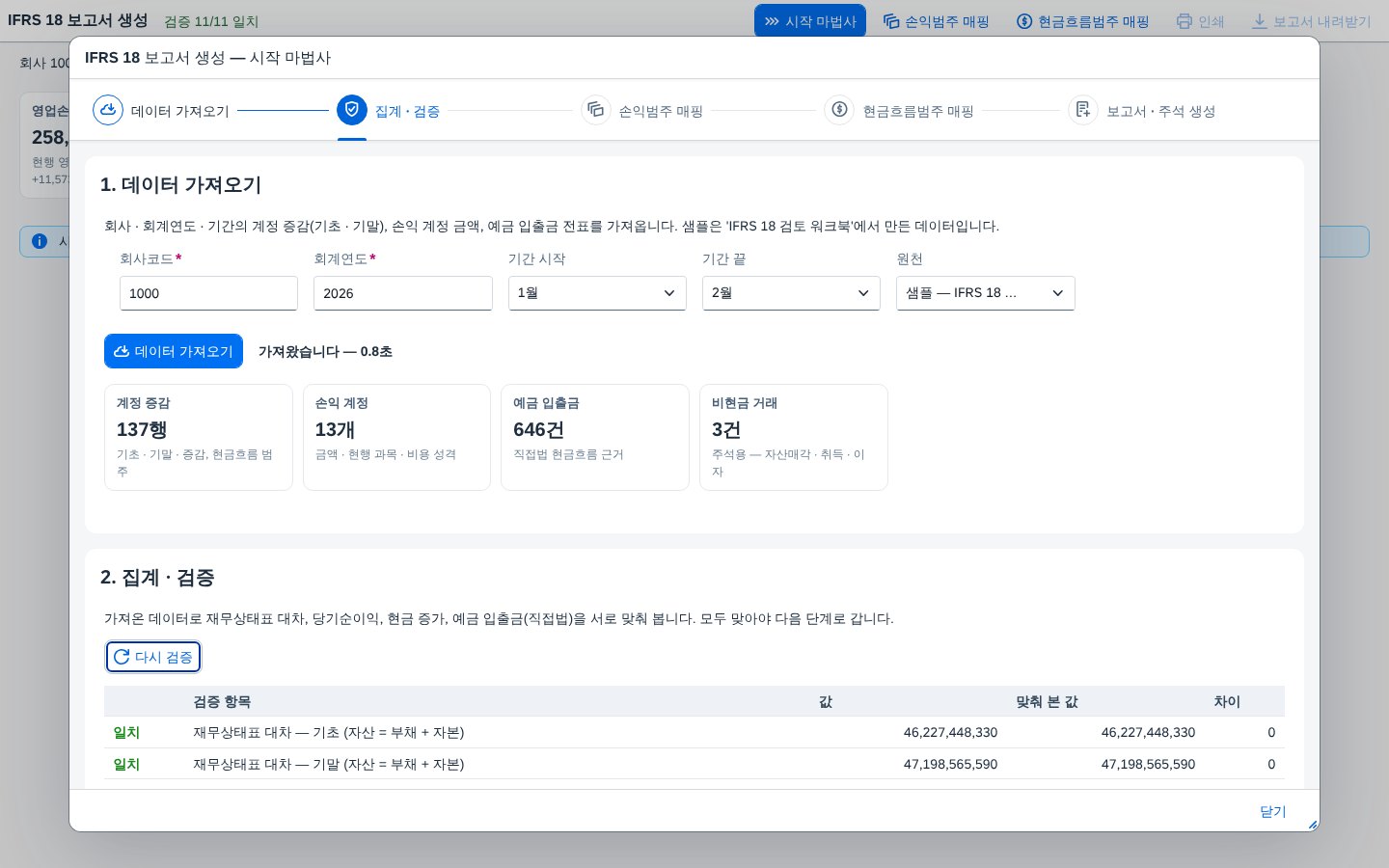Click the 맞춰 본 값 column header

1047,701
